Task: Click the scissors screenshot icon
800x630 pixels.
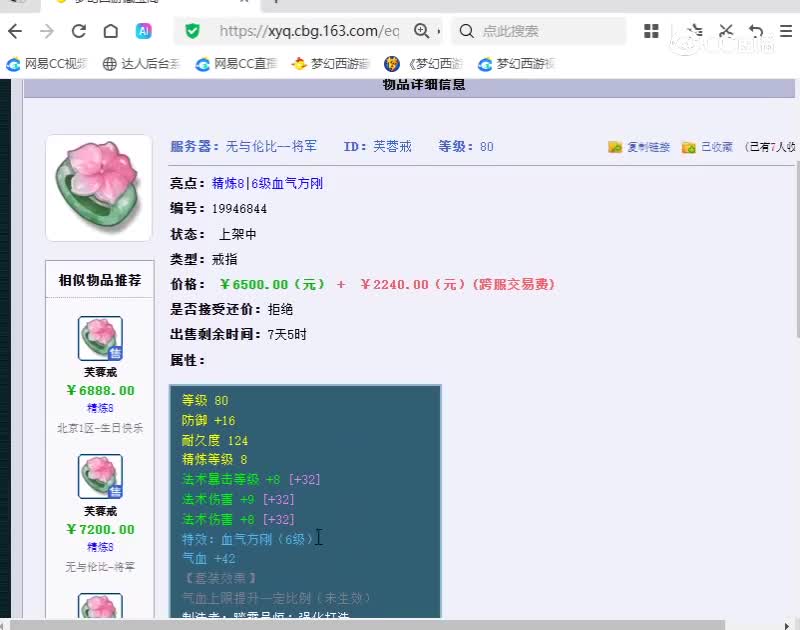Action: pos(726,31)
